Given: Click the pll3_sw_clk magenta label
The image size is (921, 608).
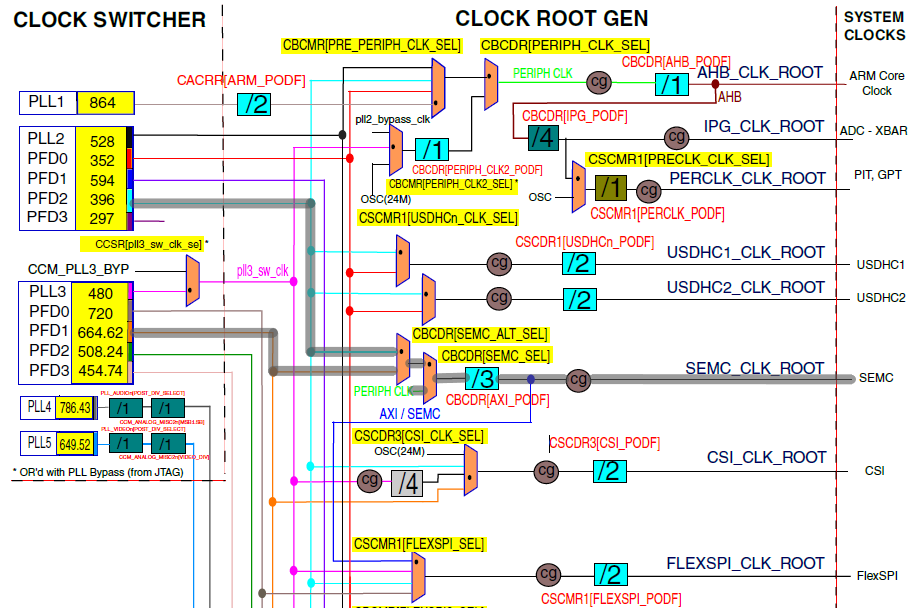Looking at the screenshot, I should [263, 271].
